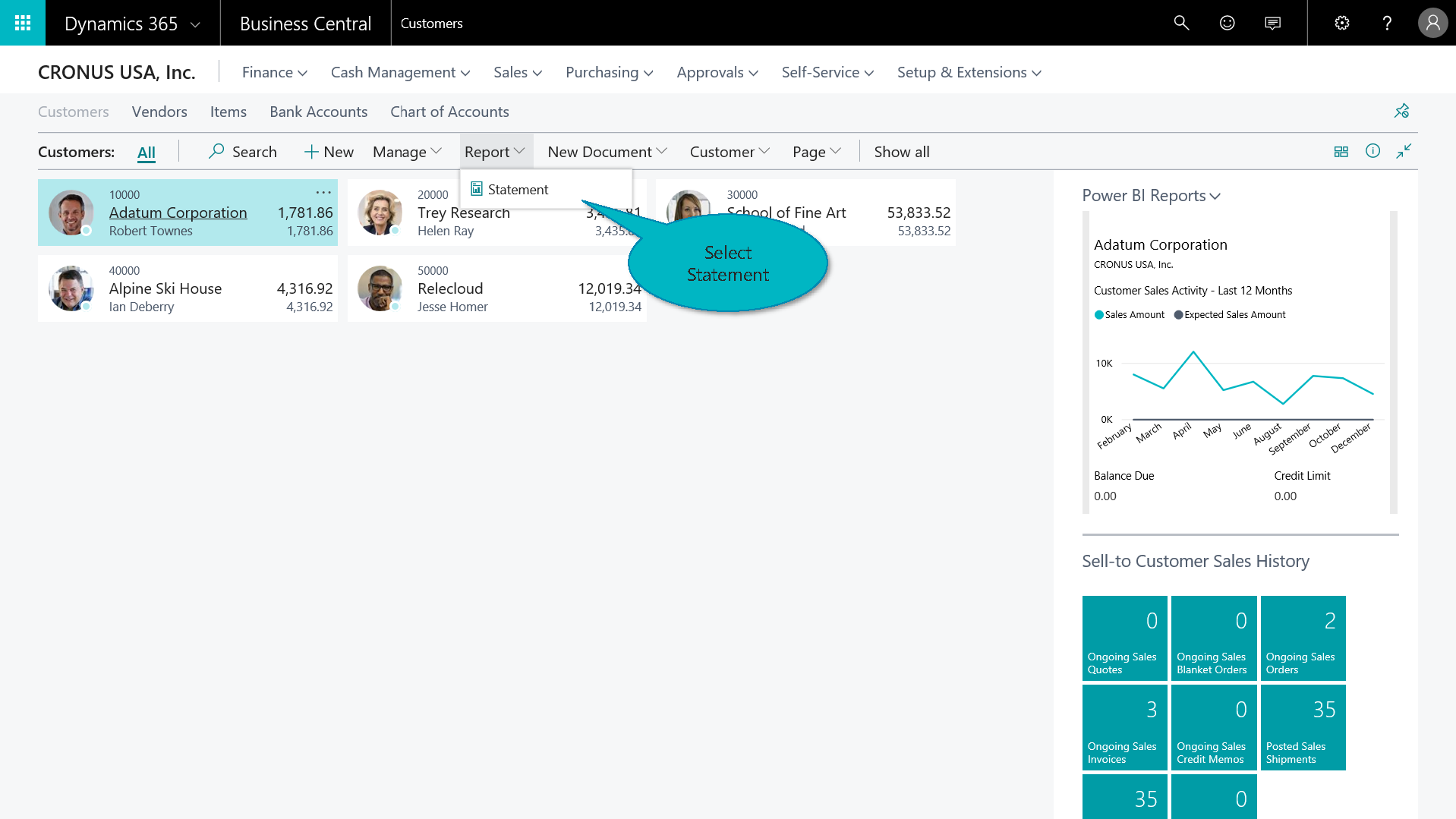Open the user account avatar

click(x=1432, y=23)
